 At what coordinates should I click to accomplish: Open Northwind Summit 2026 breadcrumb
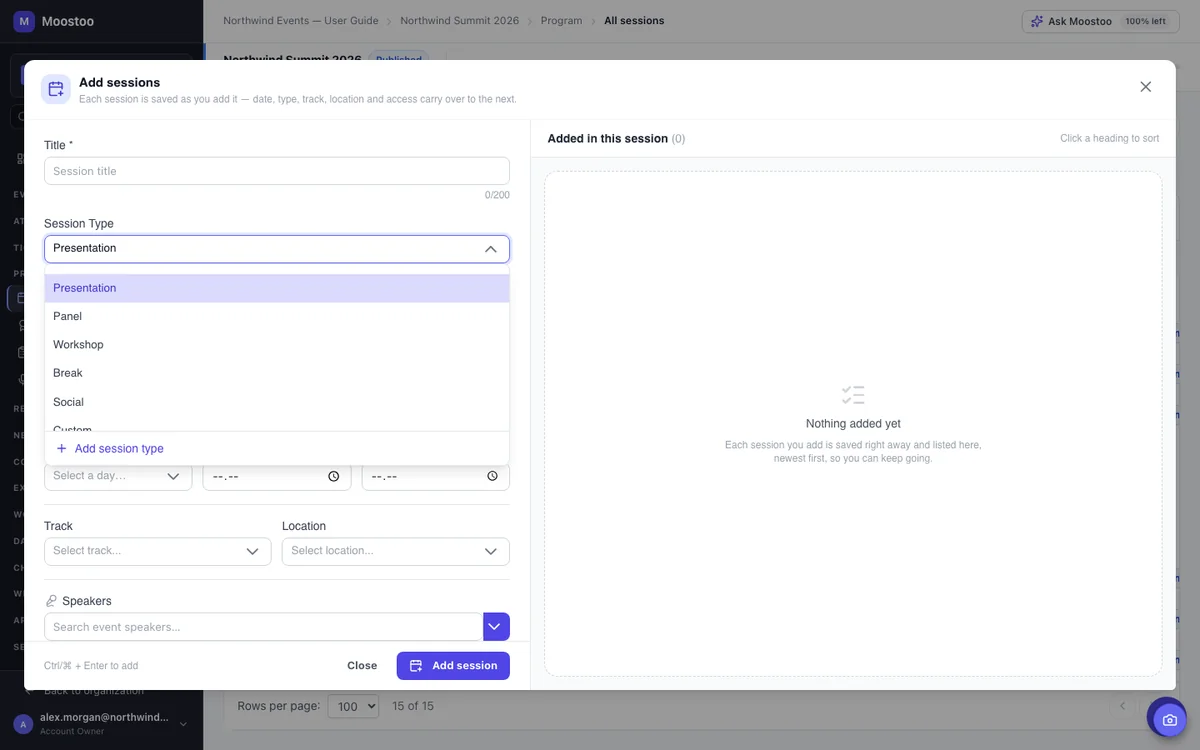coord(460,21)
